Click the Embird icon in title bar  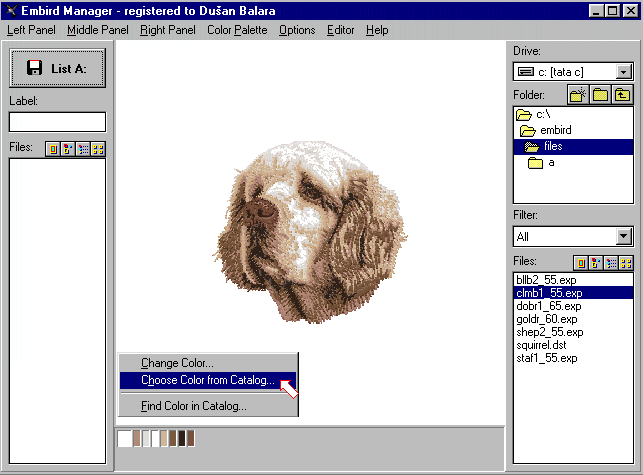point(11,10)
